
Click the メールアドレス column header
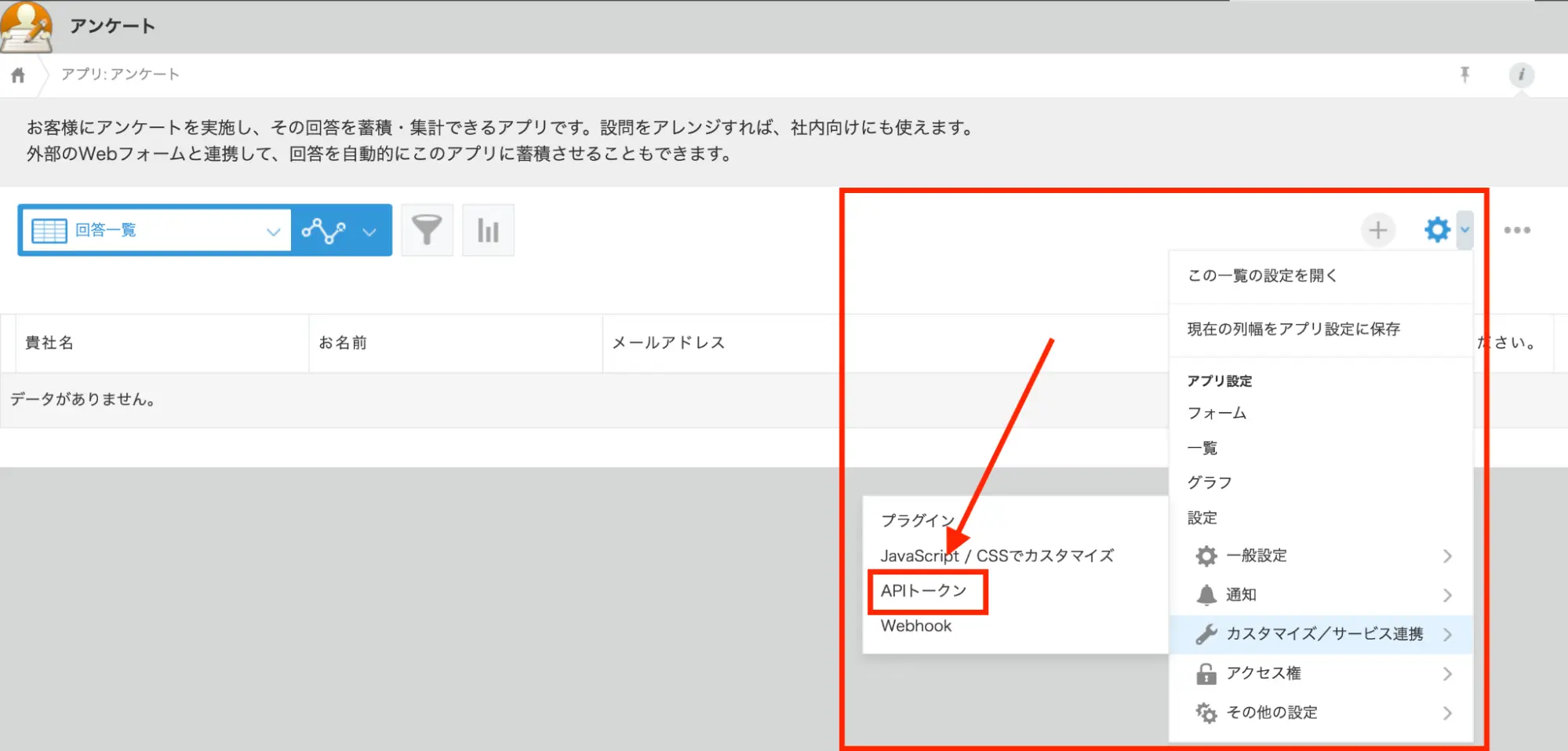tap(668, 343)
